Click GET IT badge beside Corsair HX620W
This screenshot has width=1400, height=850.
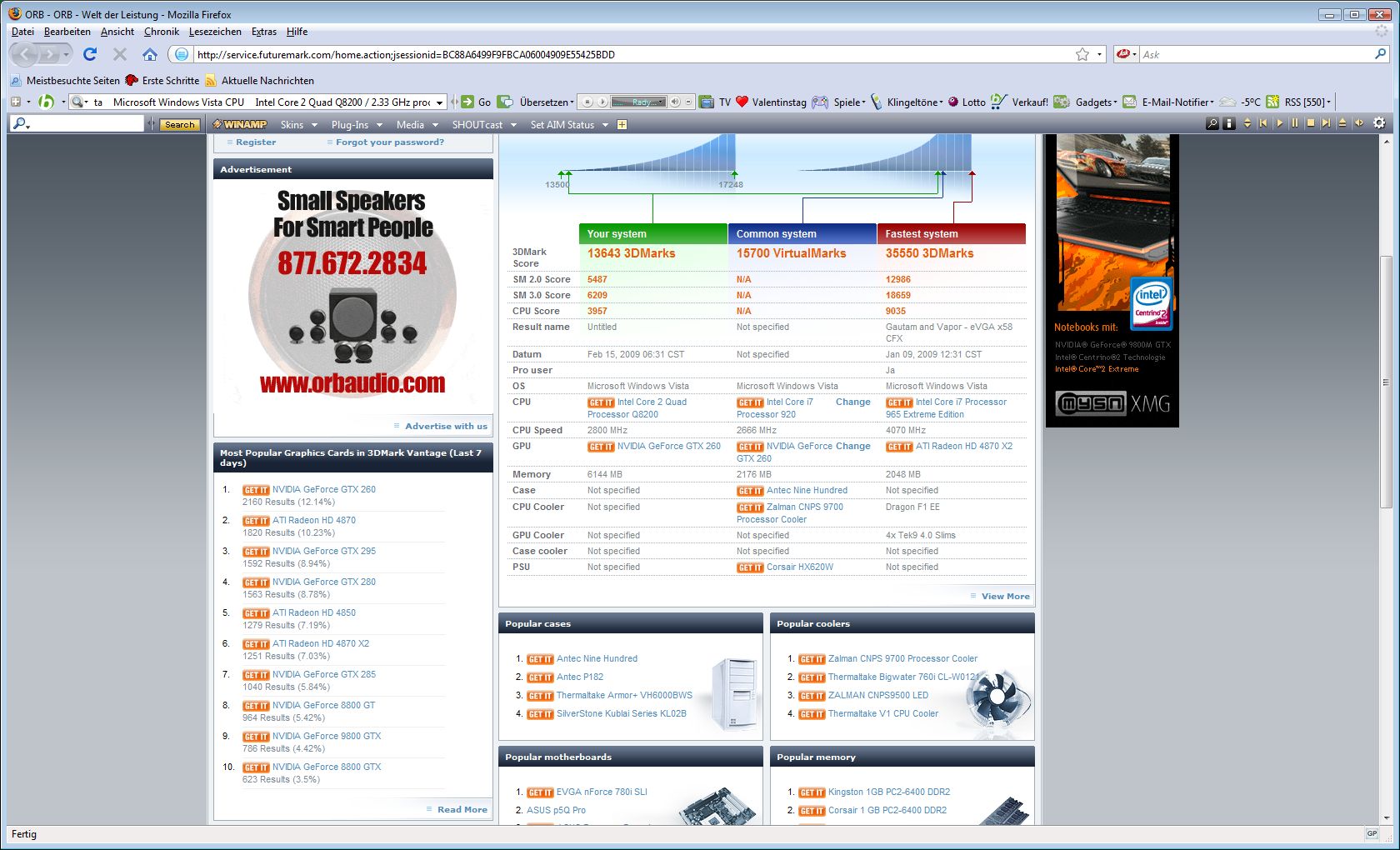(750, 567)
